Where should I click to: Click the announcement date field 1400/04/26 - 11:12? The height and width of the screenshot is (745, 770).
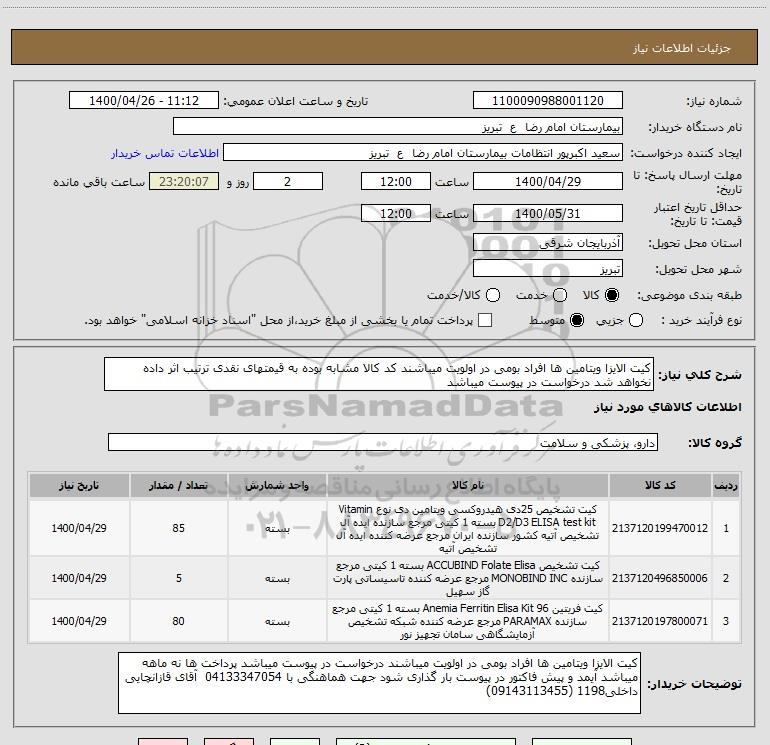pos(144,101)
